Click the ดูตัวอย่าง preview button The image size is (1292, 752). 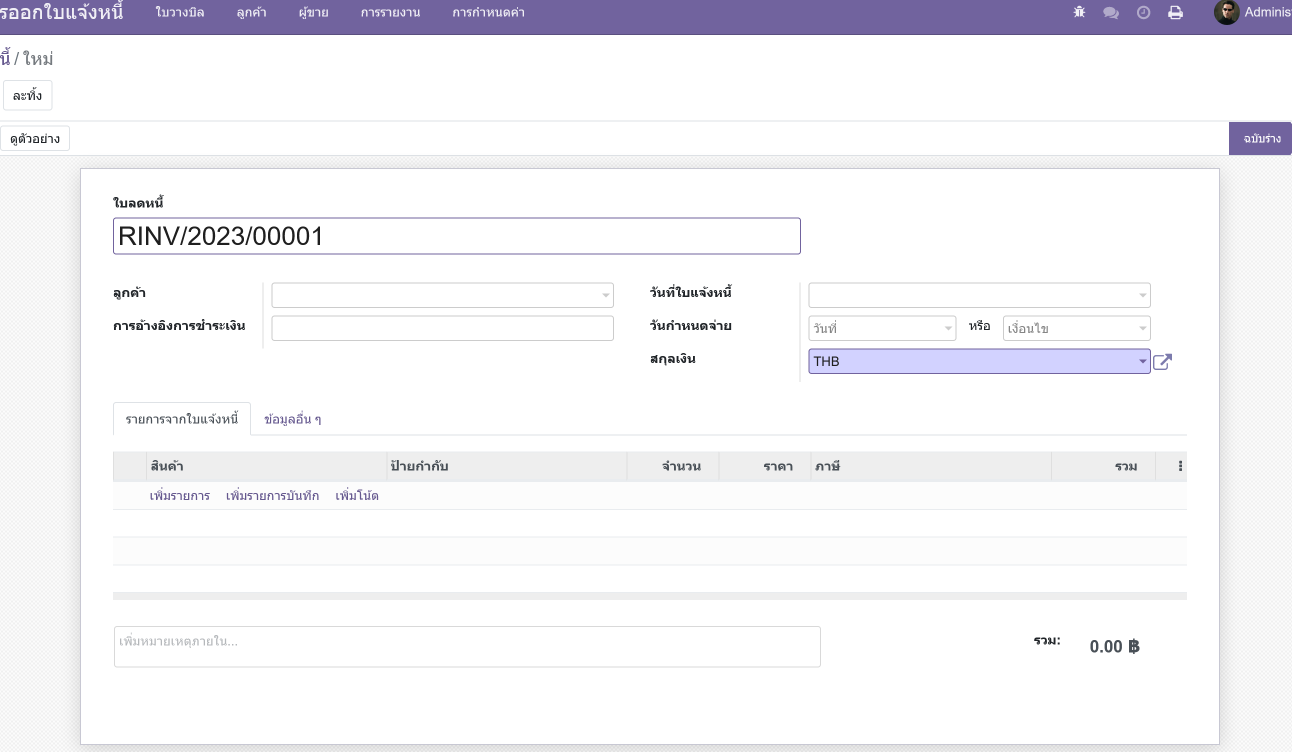(x=35, y=139)
